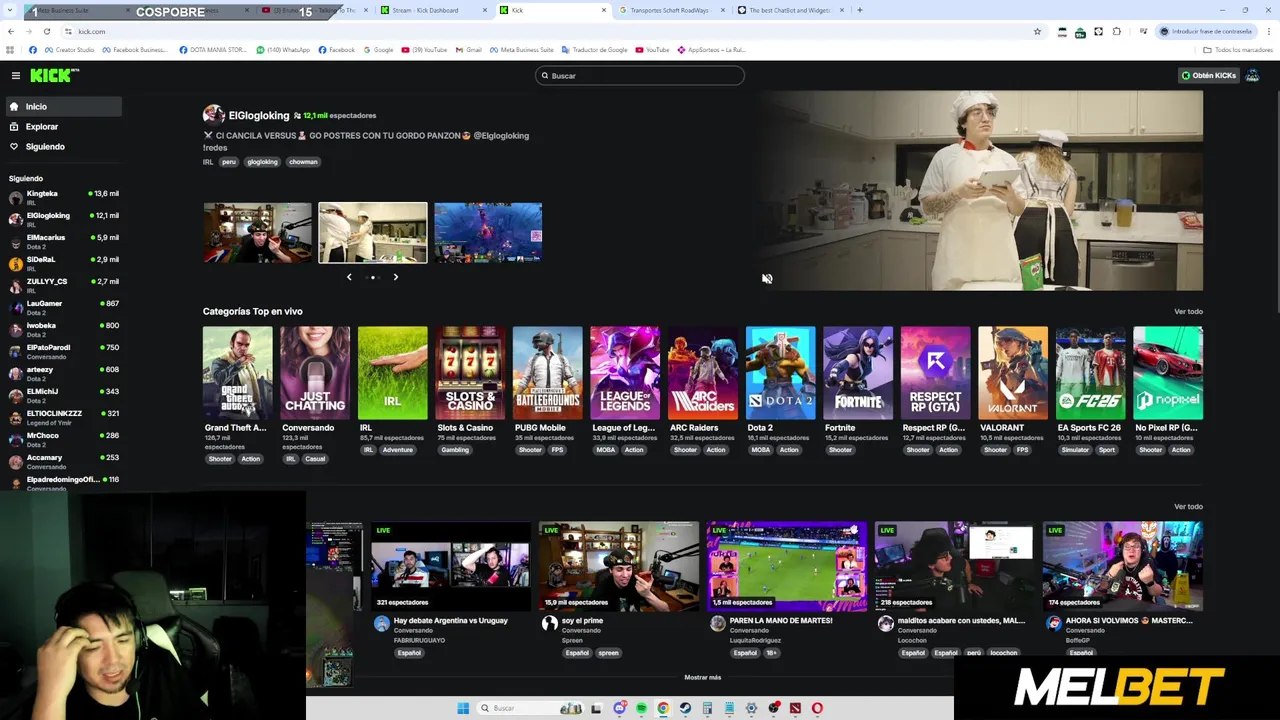Open the Just Chatting category cover
This screenshot has height=720, width=1280.
click(315, 373)
